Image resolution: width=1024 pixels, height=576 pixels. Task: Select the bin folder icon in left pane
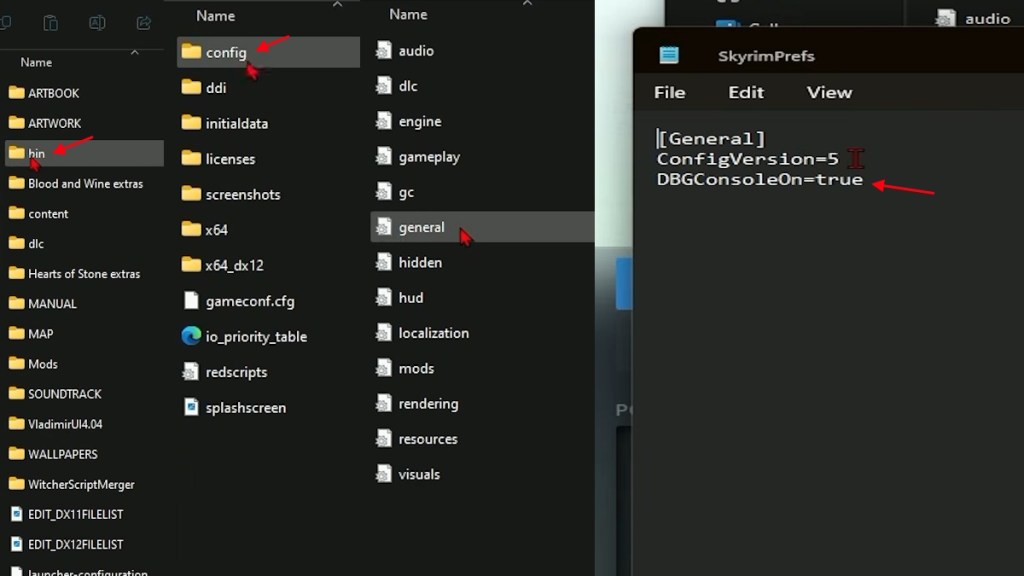(16, 153)
